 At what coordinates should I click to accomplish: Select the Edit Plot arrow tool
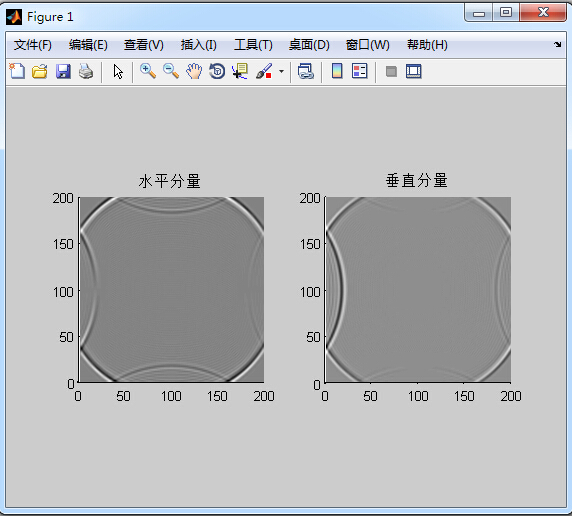[118, 72]
